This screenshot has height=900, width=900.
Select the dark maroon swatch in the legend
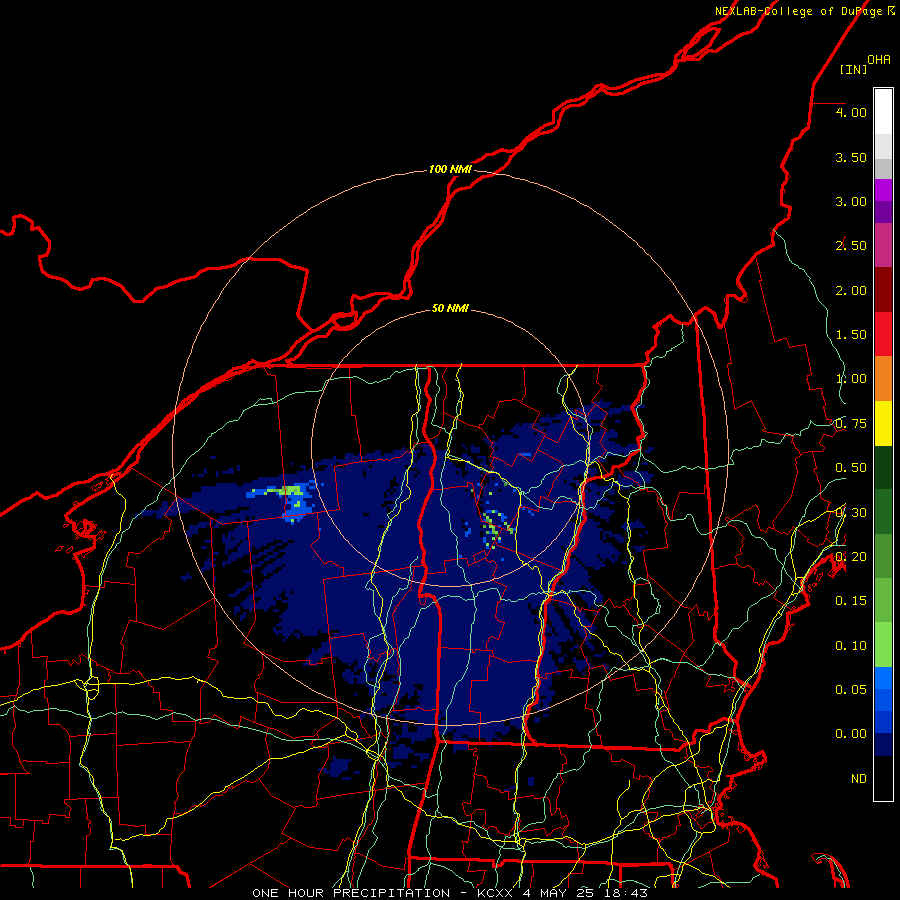pos(883,290)
